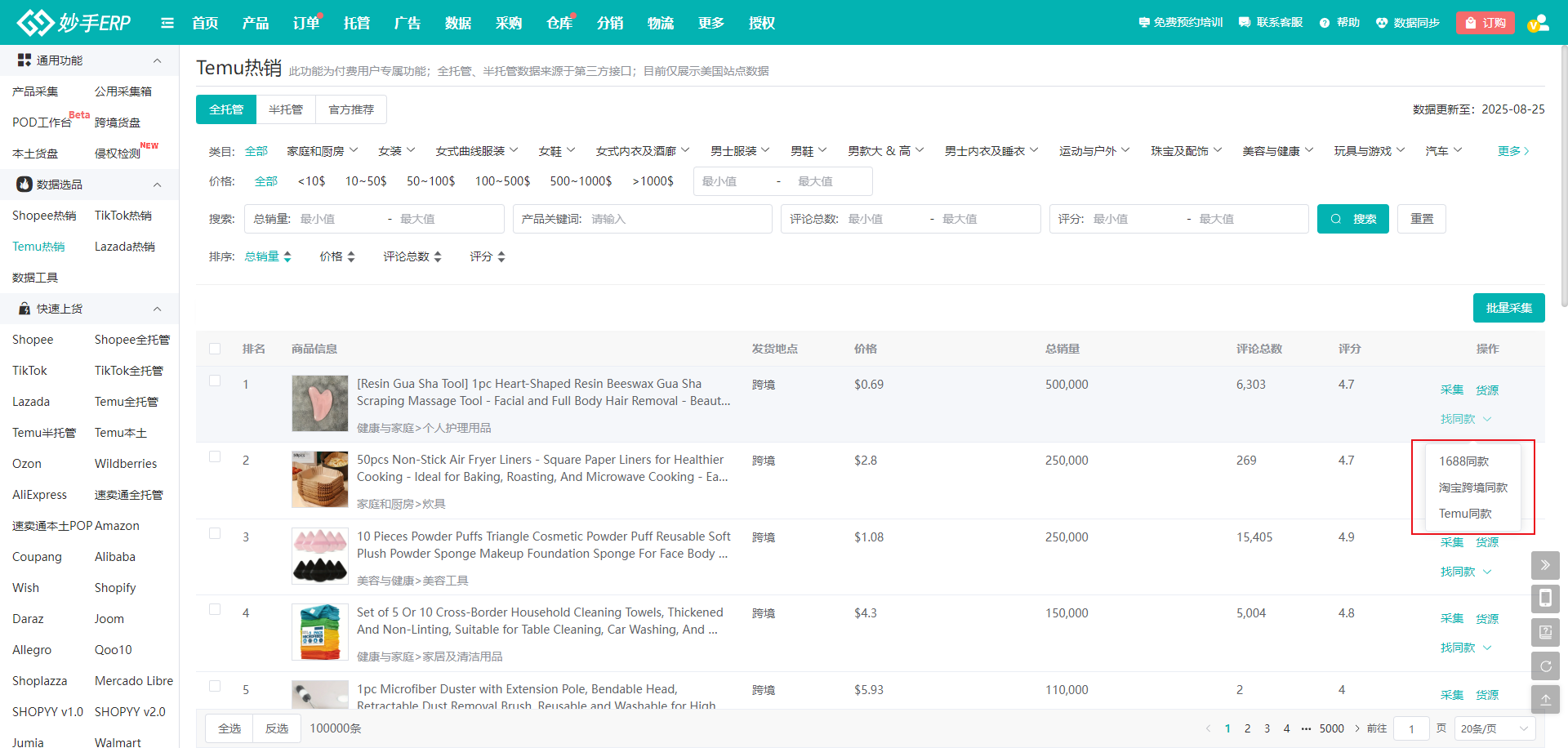The height and width of the screenshot is (748, 1568).
Task: Check the row 1 Gua Sha checkbox
Action: pos(215,381)
